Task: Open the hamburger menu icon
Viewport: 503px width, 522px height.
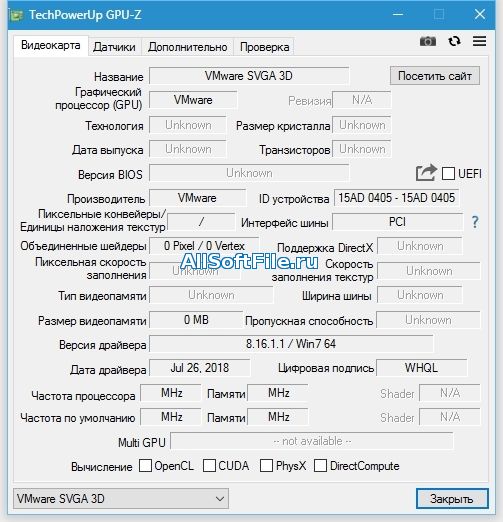Action: pos(479,41)
